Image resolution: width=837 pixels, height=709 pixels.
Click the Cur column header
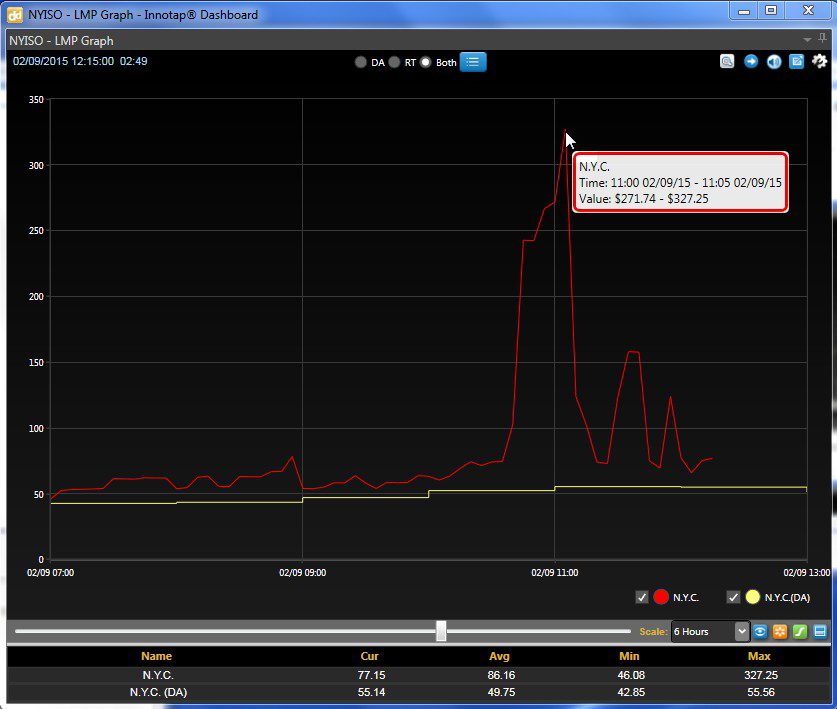[x=369, y=656]
